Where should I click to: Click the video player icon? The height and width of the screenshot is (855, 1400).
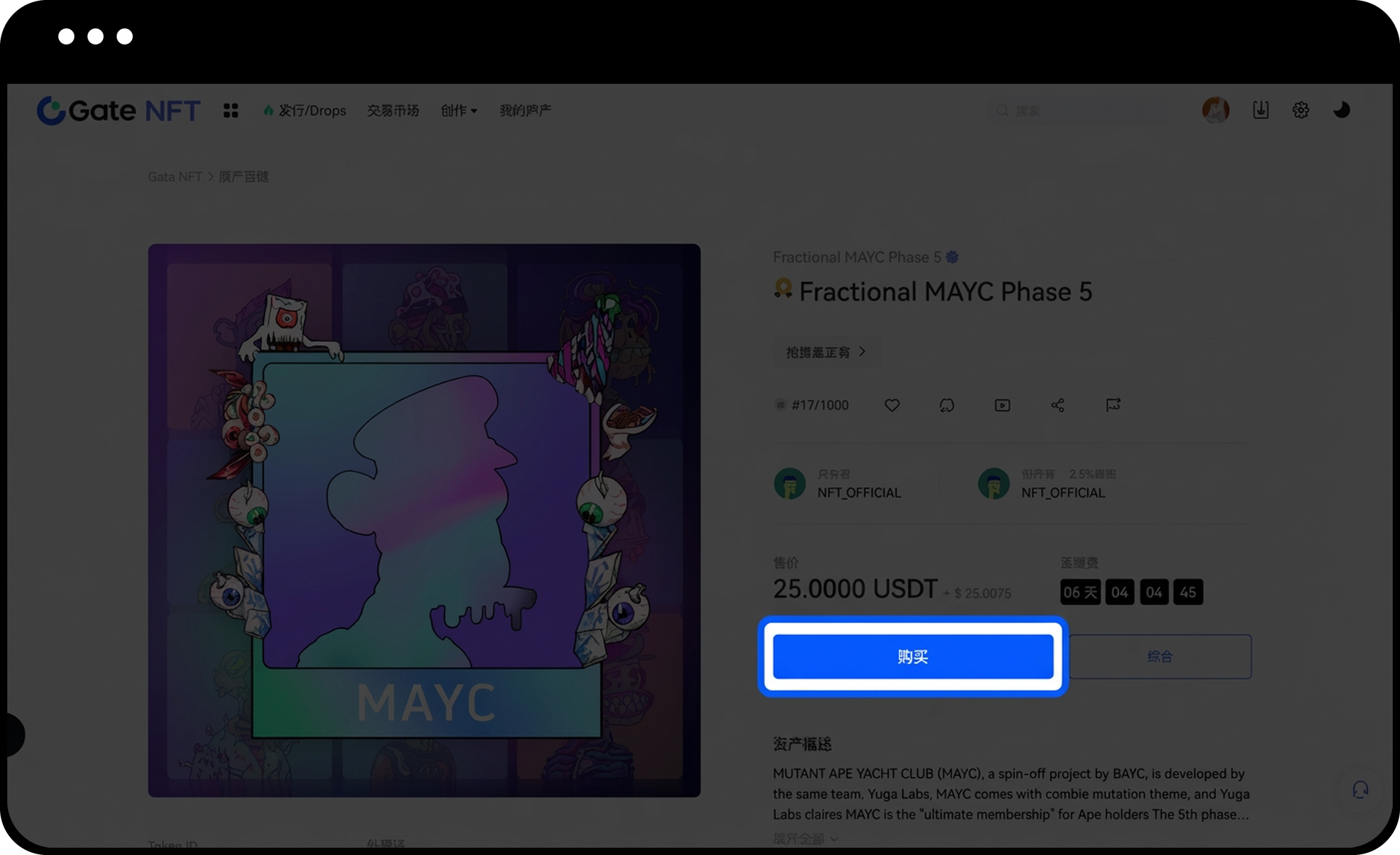tap(1003, 405)
